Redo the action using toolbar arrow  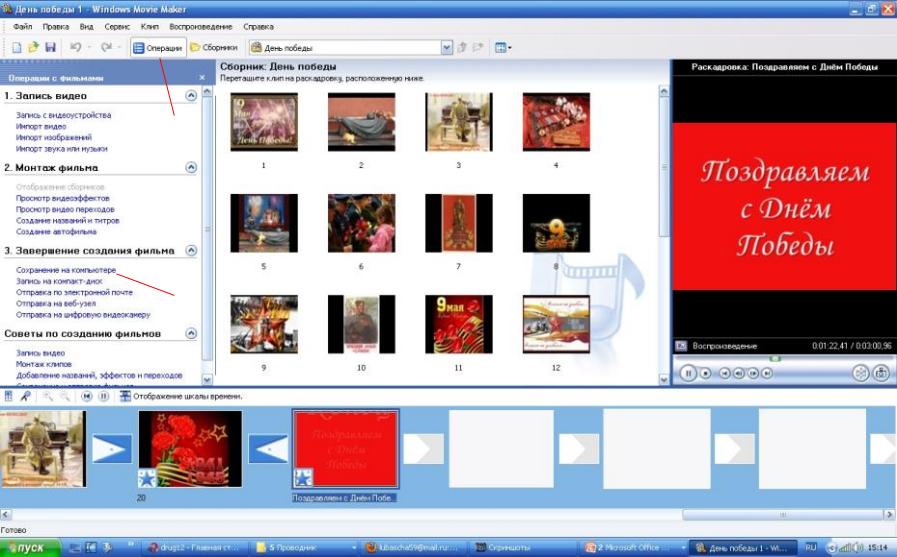click(x=106, y=48)
